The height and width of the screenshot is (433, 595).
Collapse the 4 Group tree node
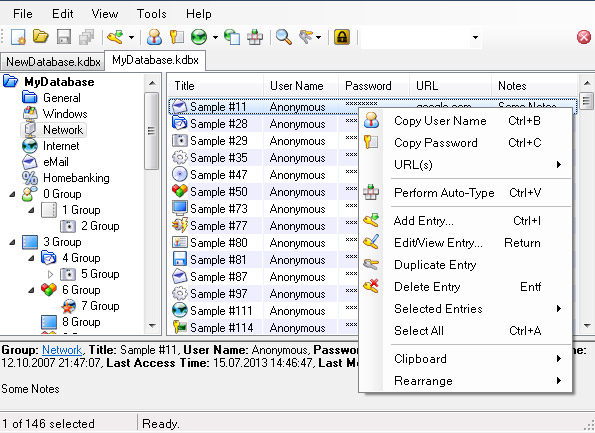(x=31, y=258)
